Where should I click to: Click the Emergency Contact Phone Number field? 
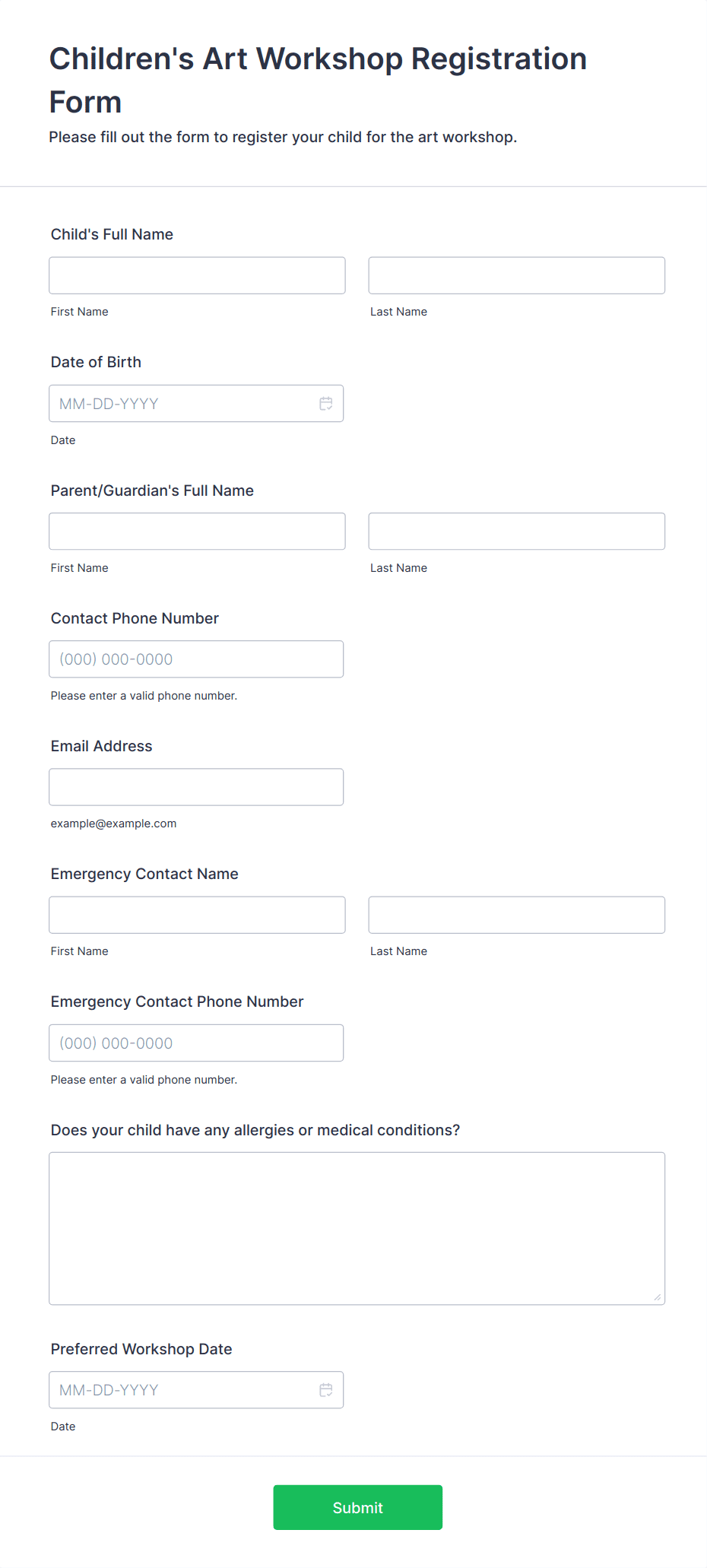click(x=196, y=1043)
